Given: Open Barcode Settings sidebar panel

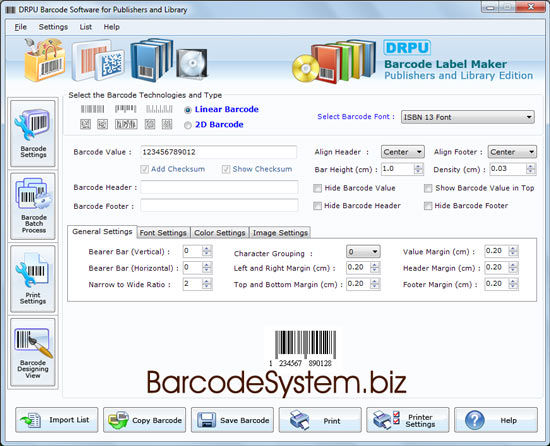Looking at the screenshot, I should click(x=33, y=133).
